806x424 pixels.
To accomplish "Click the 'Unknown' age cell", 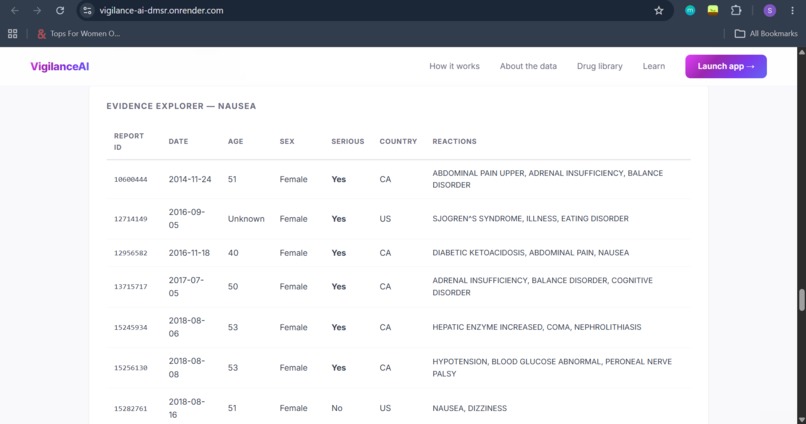I will tap(246, 218).
